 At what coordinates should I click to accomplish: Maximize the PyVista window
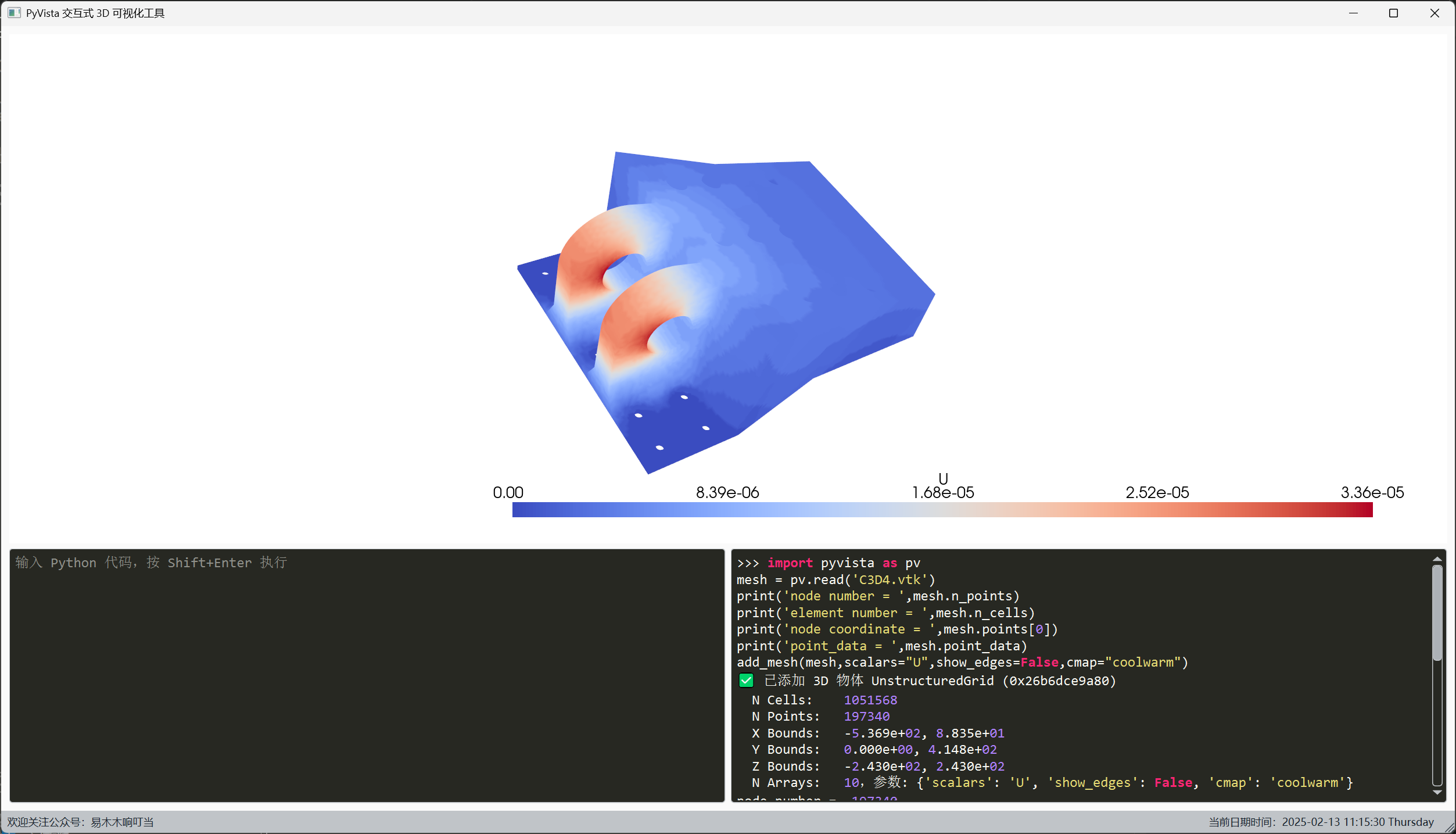coord(1393,13)
